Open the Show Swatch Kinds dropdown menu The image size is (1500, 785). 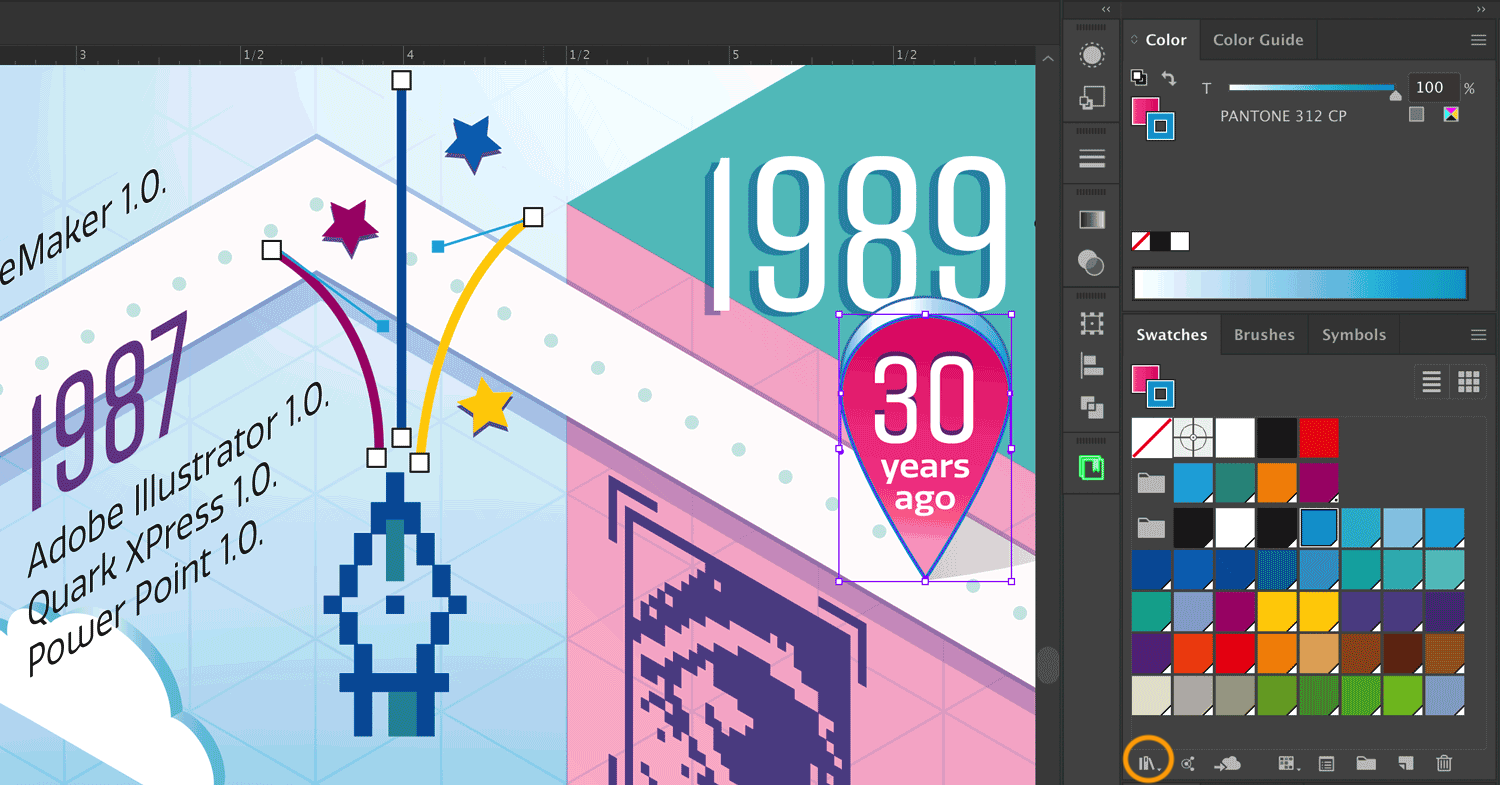click(x=1286, y=762)
